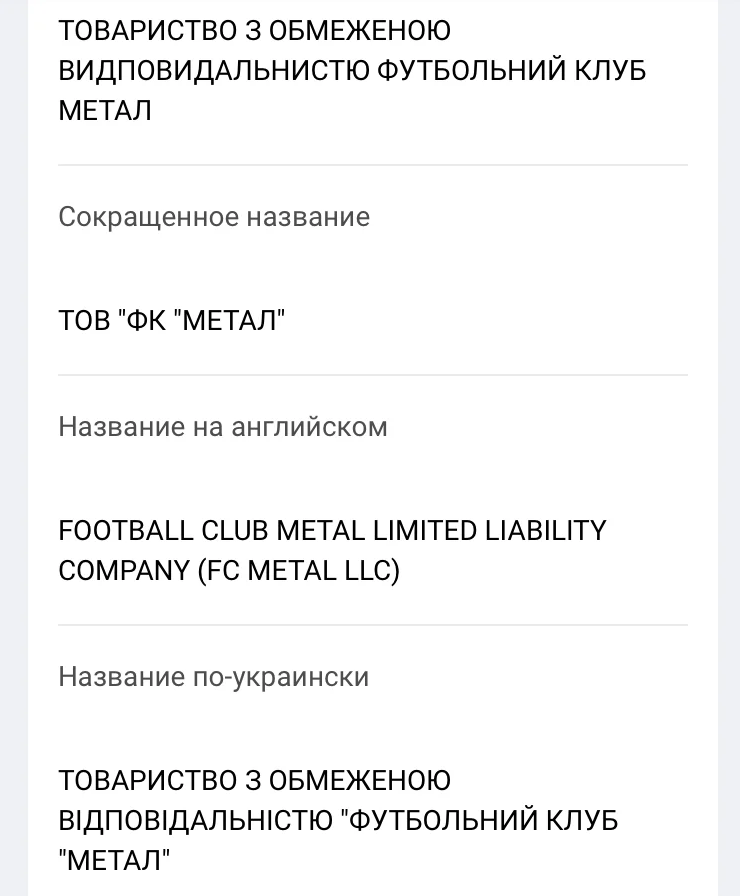Screen dimensions: 740x896
Task: Click "ТОВАРИСТВО З ОБМЕЖЕНОЮ" under Название по-украински
Action: click(254, 780)
